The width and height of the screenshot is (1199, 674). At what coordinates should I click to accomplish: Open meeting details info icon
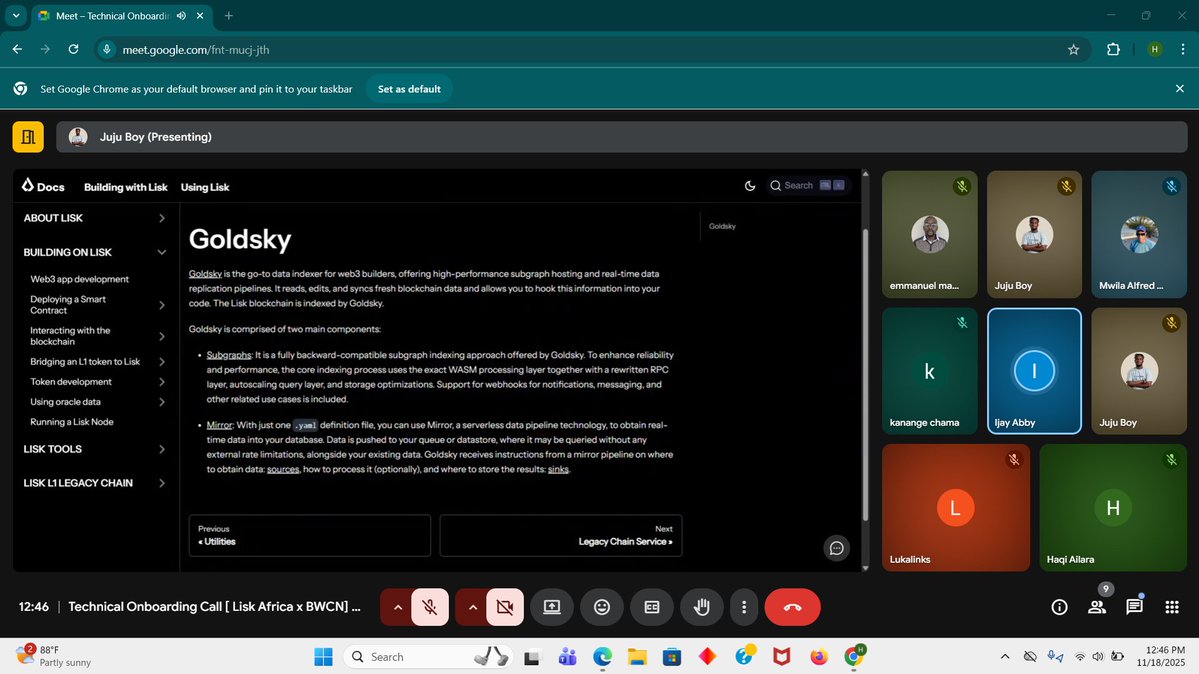coord(1059,607)
